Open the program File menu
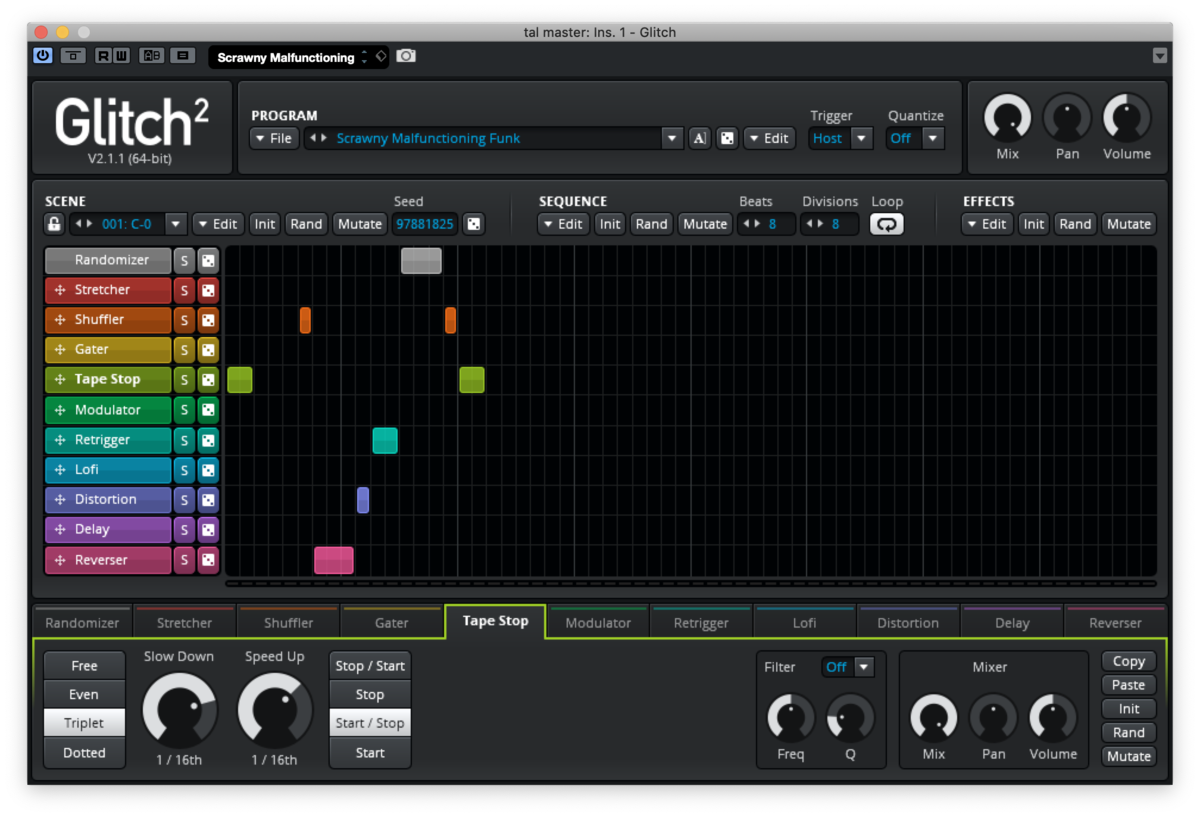 click(274, 138)
